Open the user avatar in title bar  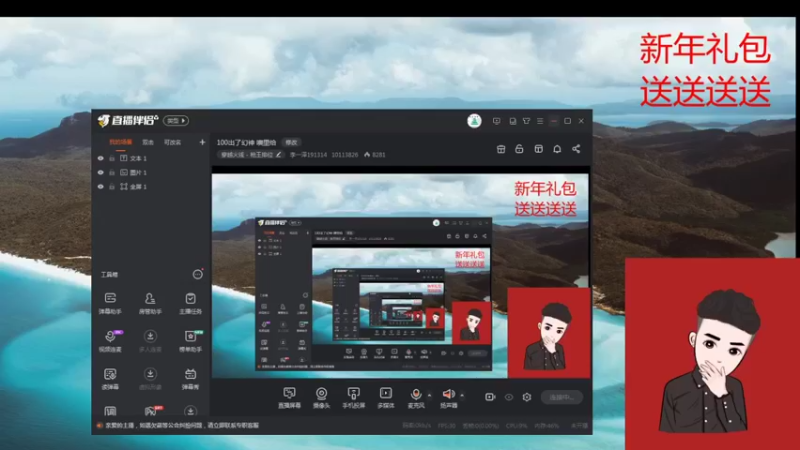pos(474,121)
